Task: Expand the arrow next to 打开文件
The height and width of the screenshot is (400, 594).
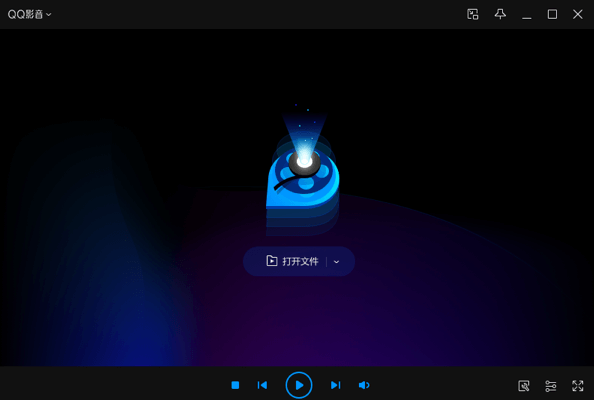Action: click(x=336, y=262)
